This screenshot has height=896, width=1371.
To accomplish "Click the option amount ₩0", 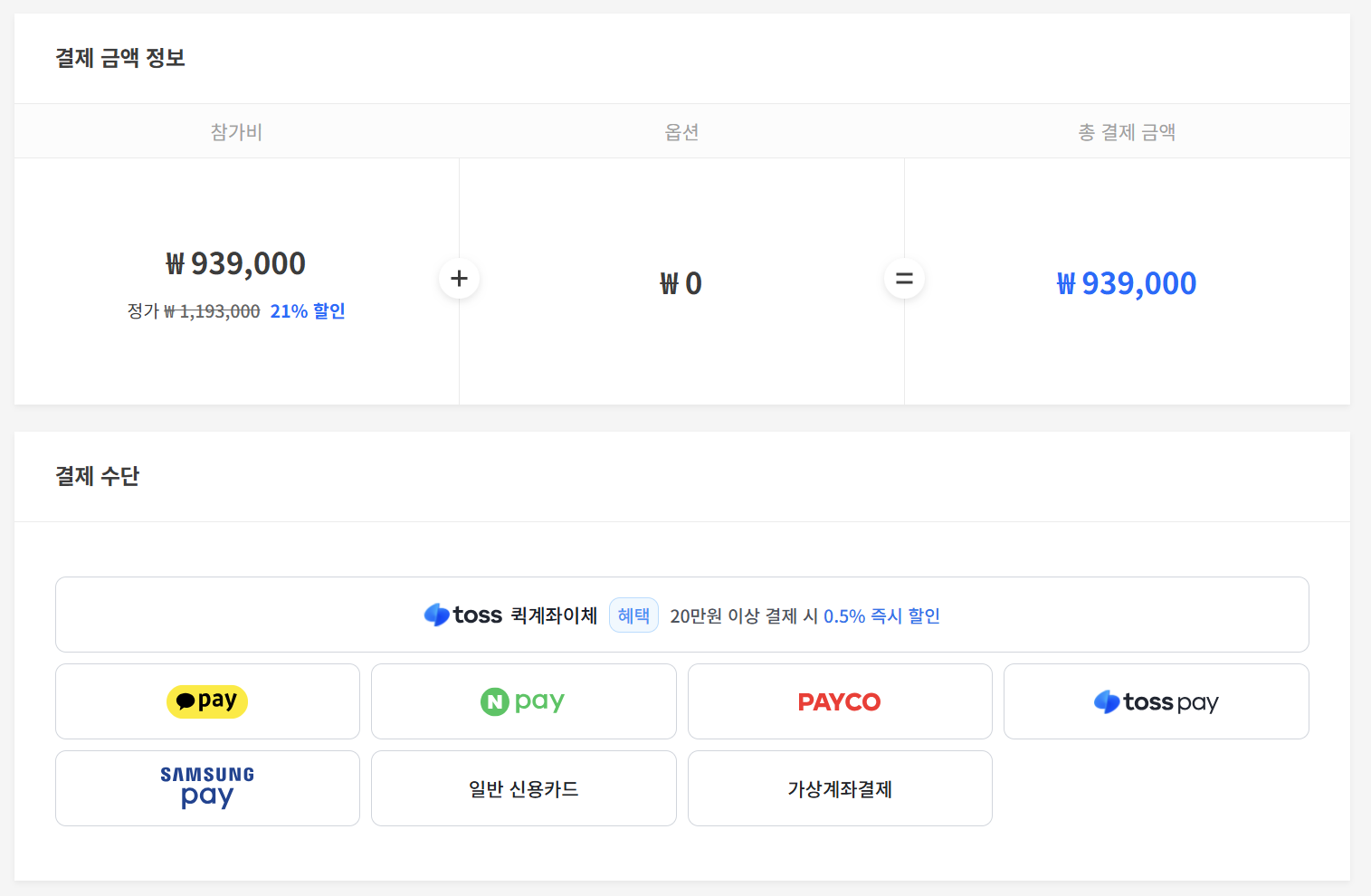I will 681,283.
